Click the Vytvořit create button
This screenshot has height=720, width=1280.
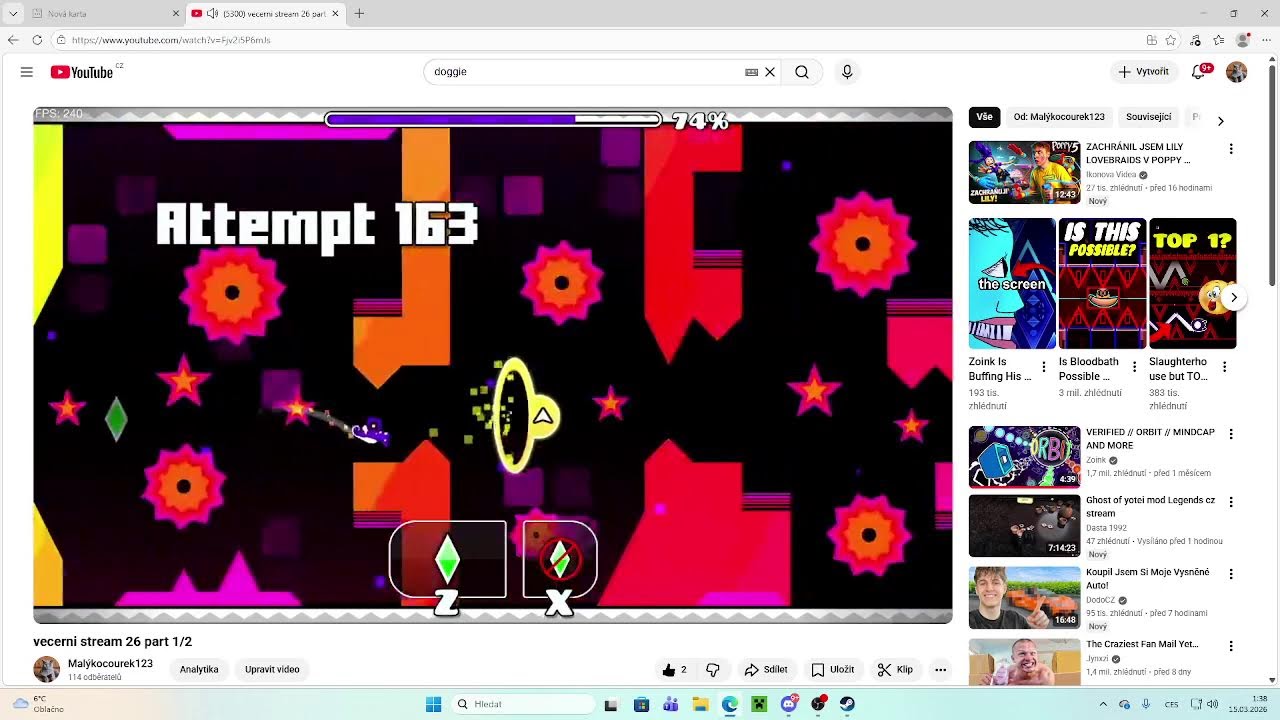(x=1143, y=72)
